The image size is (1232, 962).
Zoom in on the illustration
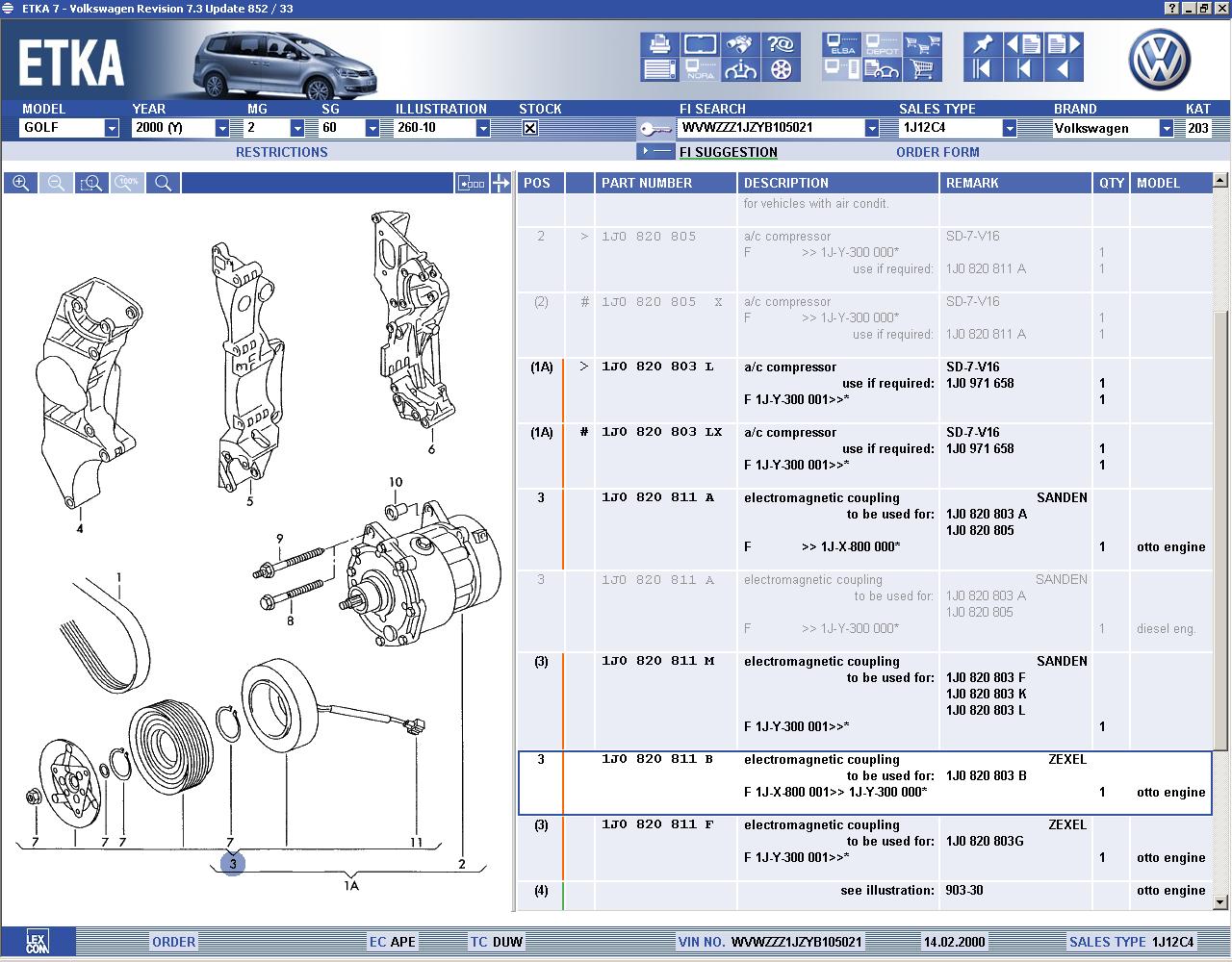tap(21, 183)
